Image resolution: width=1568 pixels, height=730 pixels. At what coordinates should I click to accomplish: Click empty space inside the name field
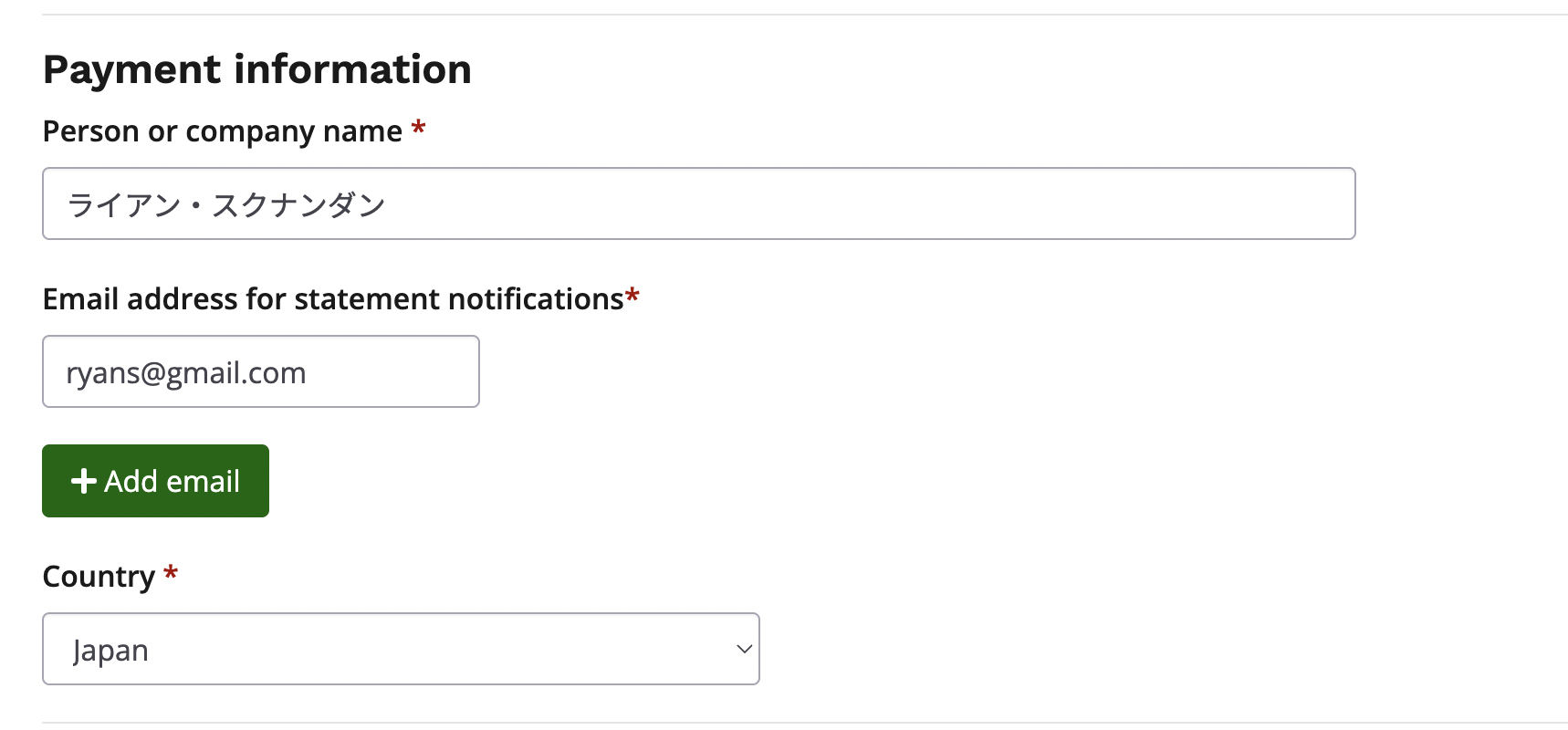(867, 203)
